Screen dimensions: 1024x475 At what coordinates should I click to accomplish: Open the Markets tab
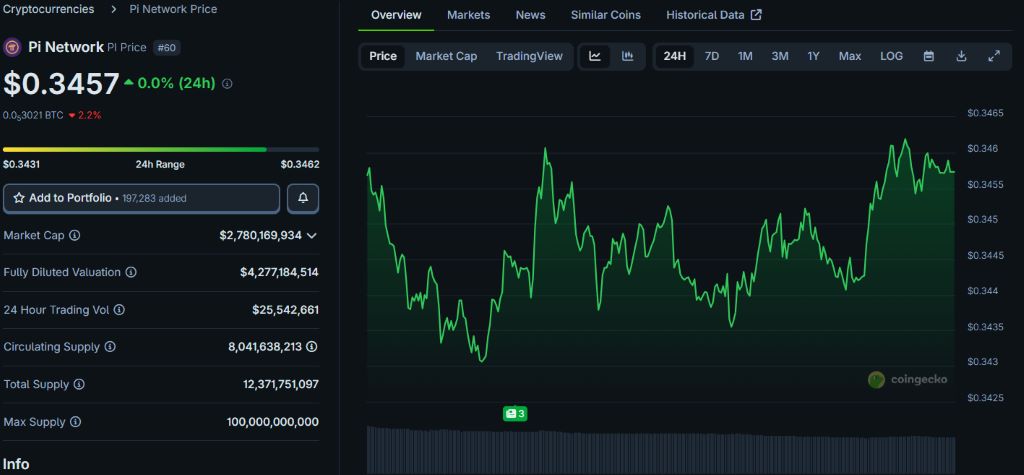point(468,14)
